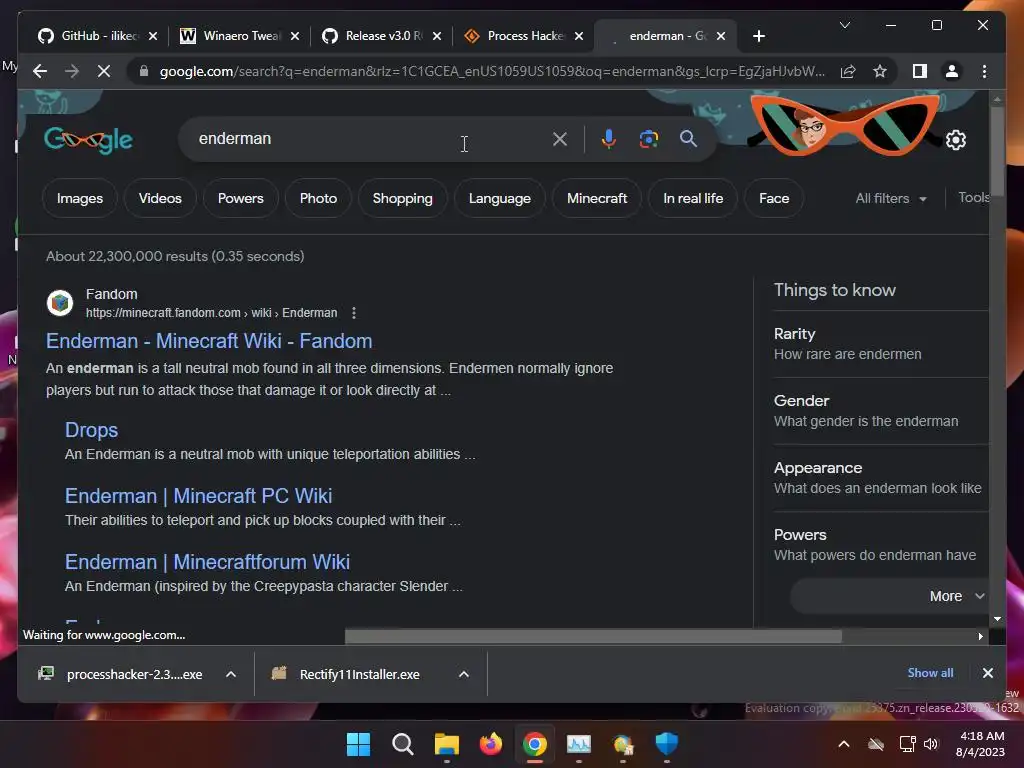Launch Firefox from the taskbar

click(x=490, y=744)
